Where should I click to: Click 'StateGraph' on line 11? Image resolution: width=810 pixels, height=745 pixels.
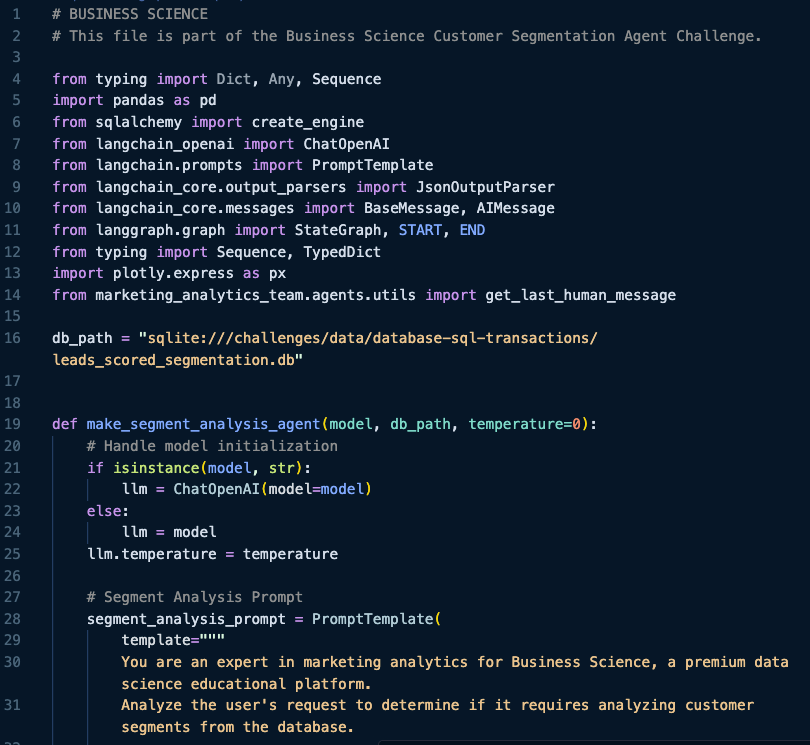(x=337, y=230)
